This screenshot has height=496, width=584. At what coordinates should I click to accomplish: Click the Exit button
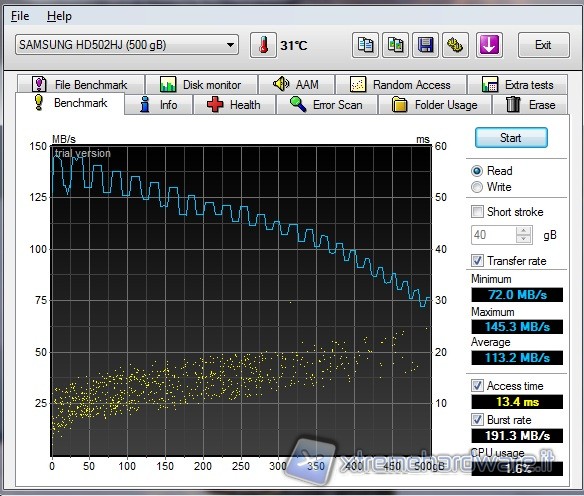pyautogui.click(x=543, y=45)
